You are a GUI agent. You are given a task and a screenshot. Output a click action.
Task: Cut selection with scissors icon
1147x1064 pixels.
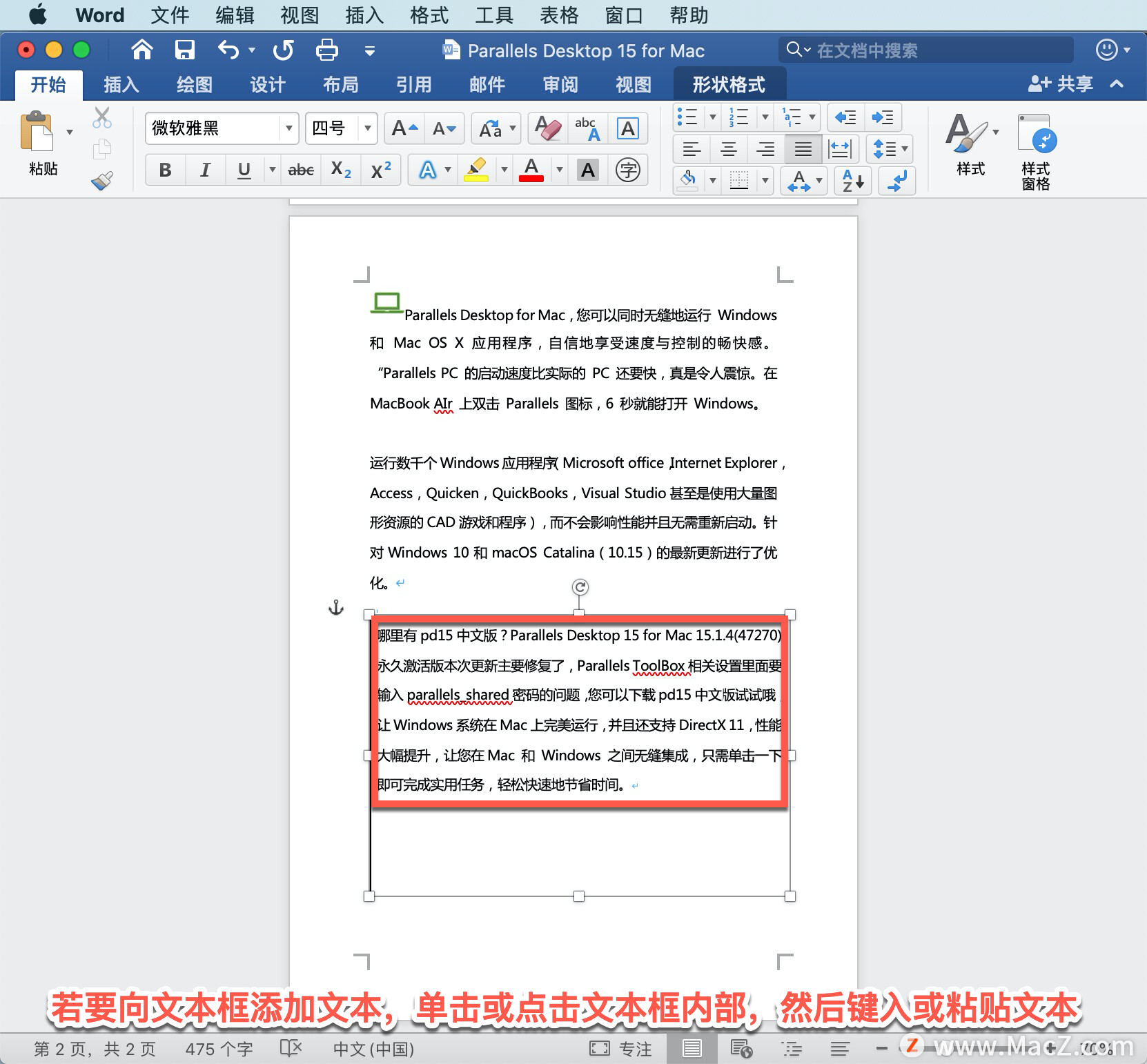click(x=102, y=118)
